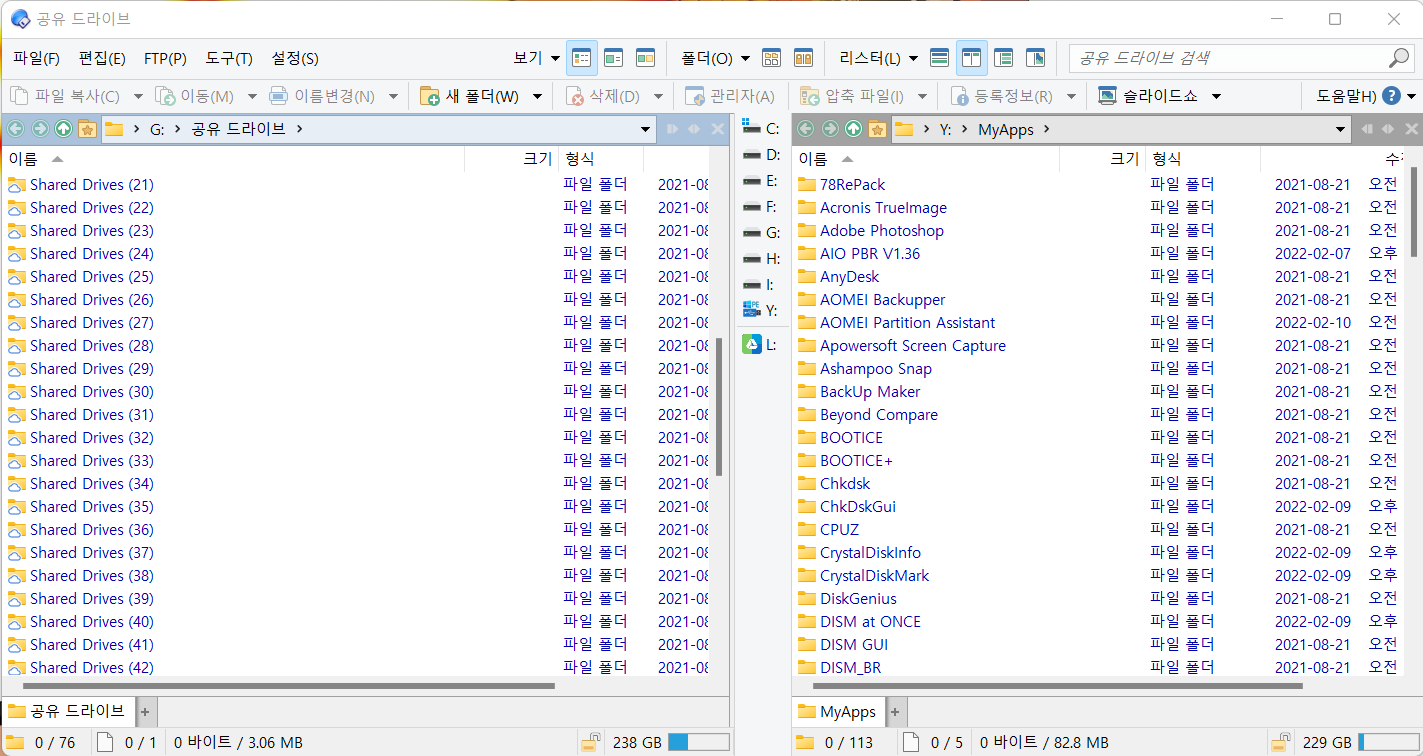Add new tab next to MyApps tab
Image resolution: width=1423 pixels, height=756 pixels.
point(894,712)
